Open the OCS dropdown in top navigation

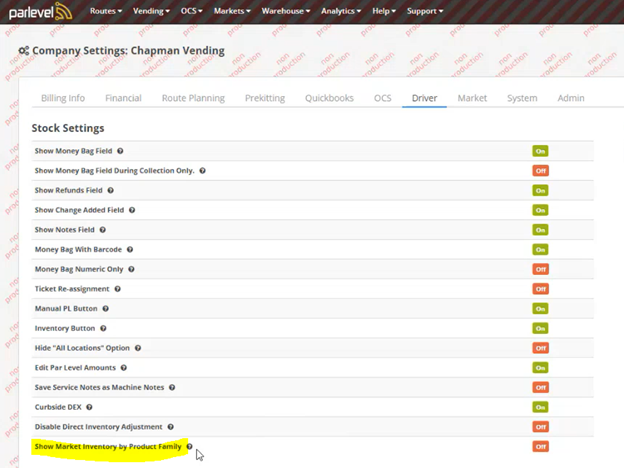coord(191,11)
